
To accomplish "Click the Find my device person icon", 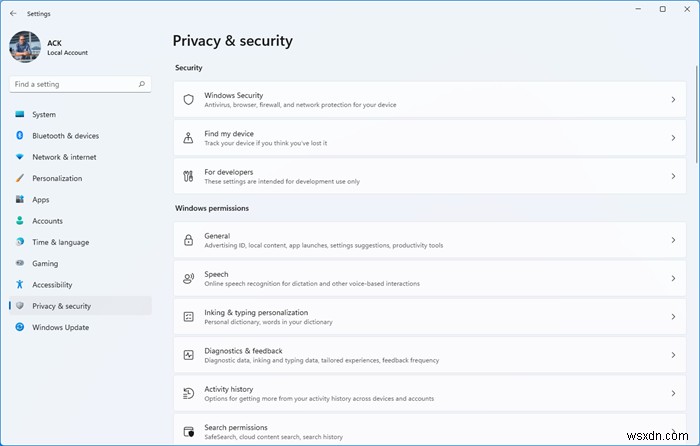I will (x=188, y=138).
